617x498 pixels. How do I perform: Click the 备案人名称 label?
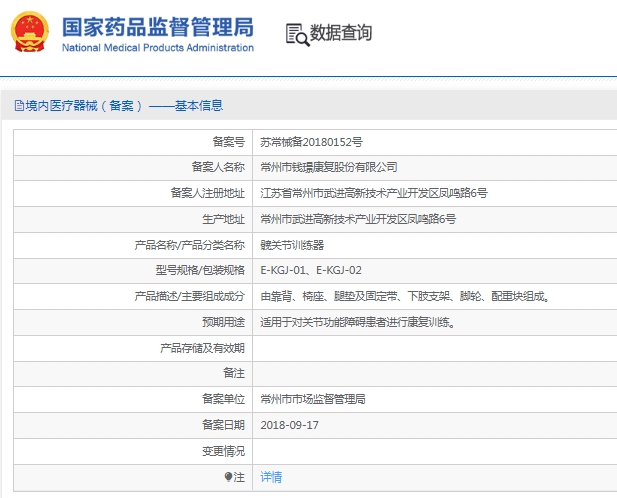[x=218, y=167]
